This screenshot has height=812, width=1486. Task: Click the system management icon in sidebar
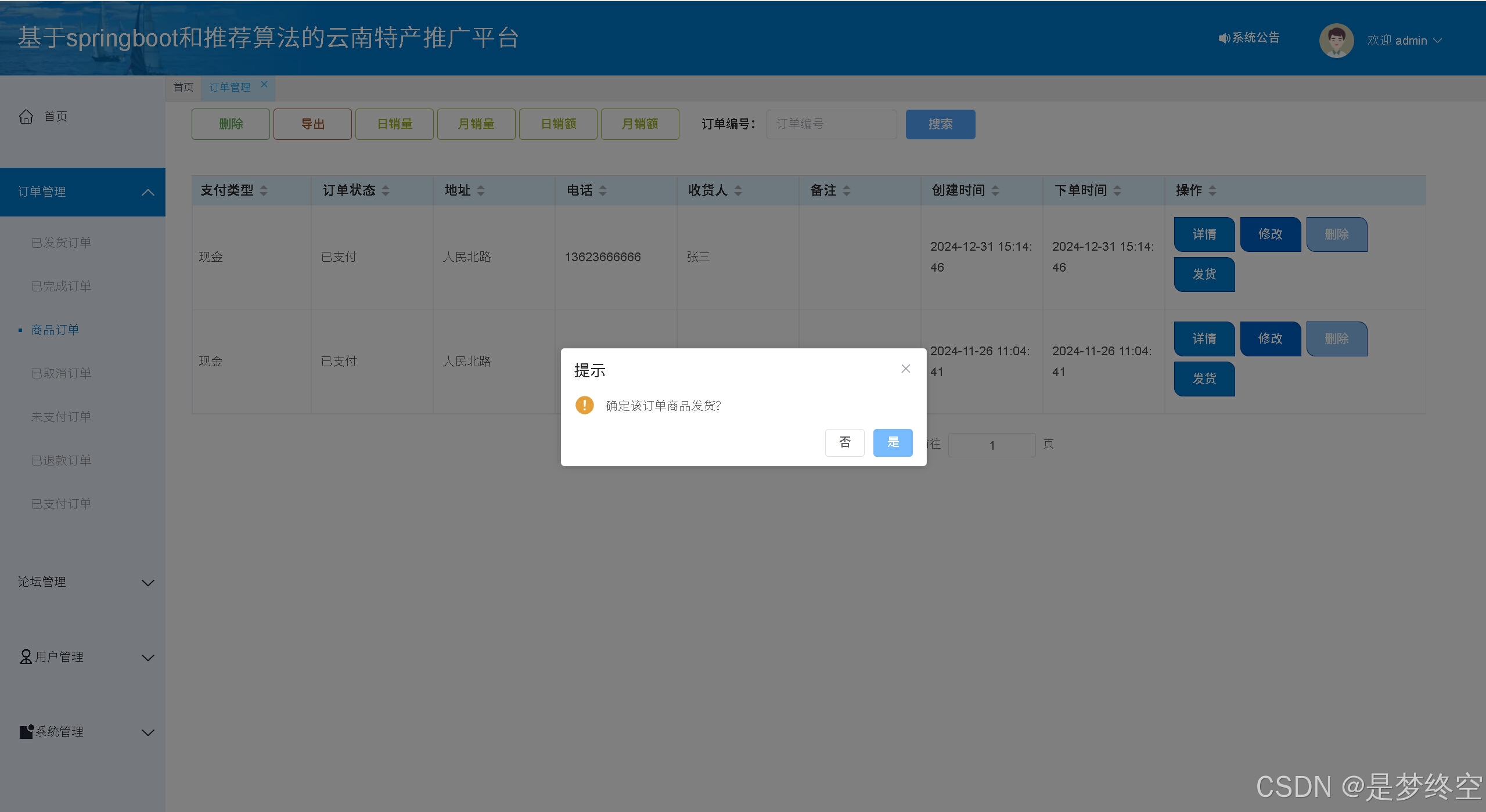click(26, 731)
